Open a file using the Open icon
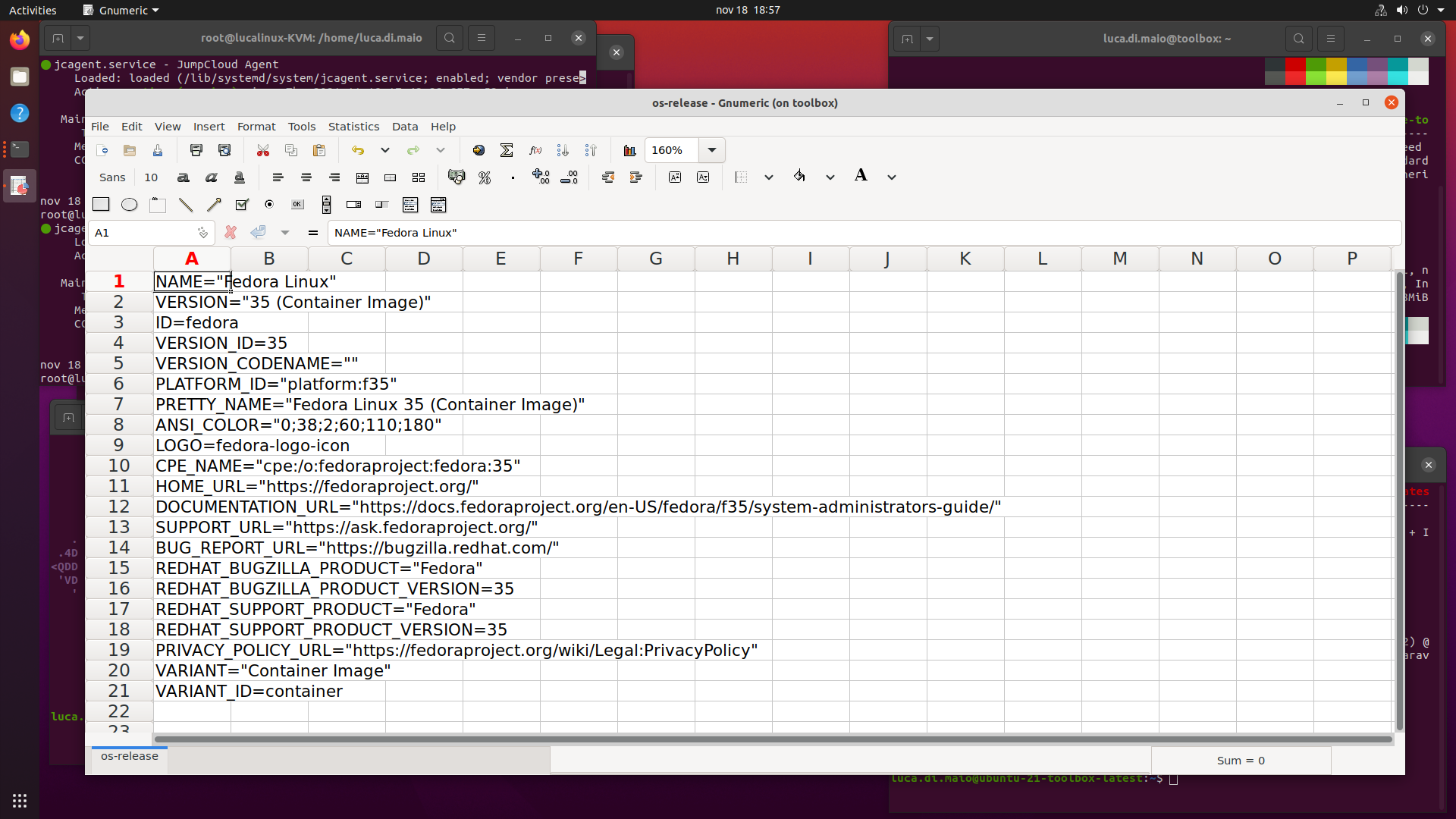This screenshot has height=819, width=1456. pos(130,150)
